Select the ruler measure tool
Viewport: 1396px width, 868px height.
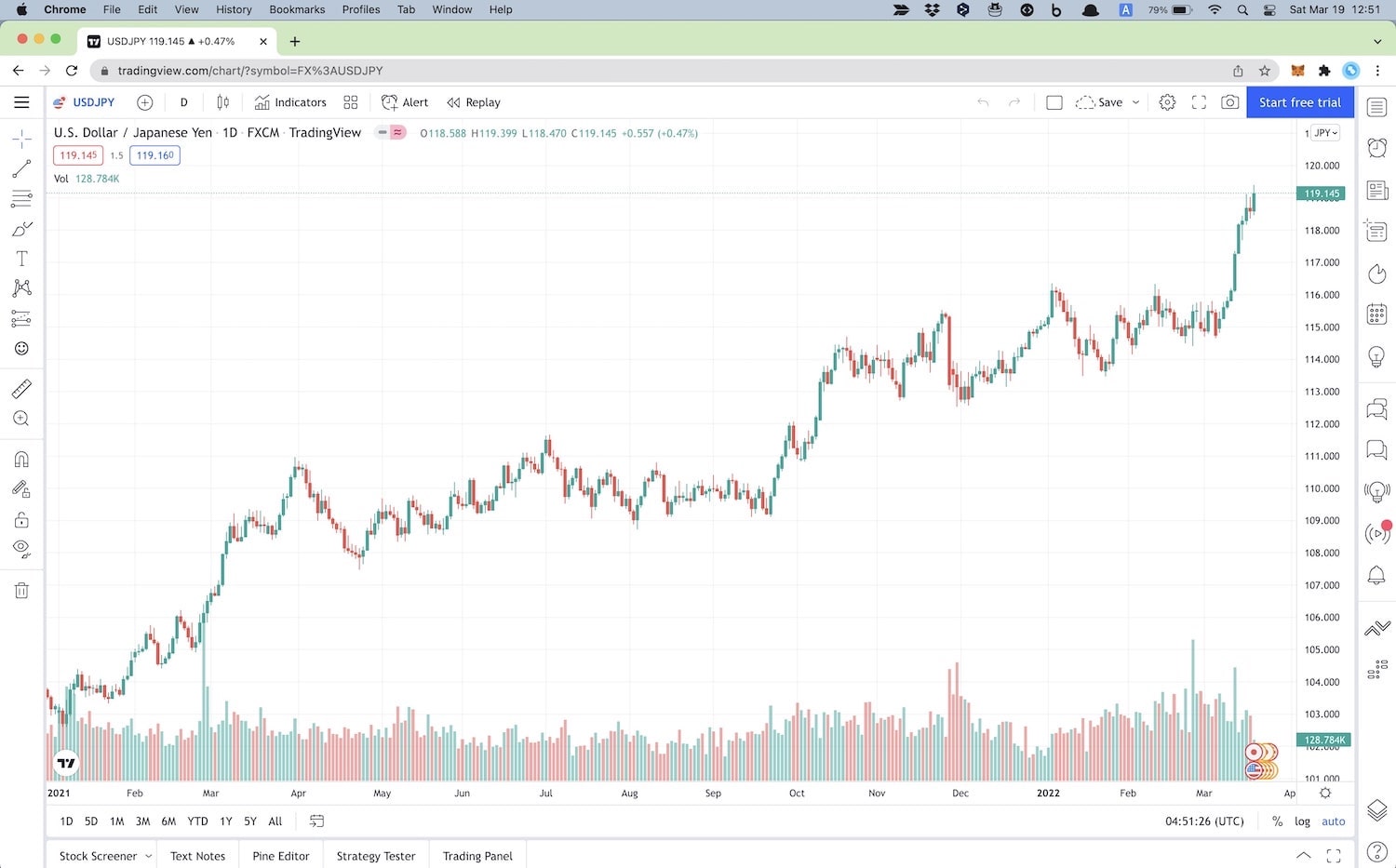pyautogui.click(x=21, y=388)
